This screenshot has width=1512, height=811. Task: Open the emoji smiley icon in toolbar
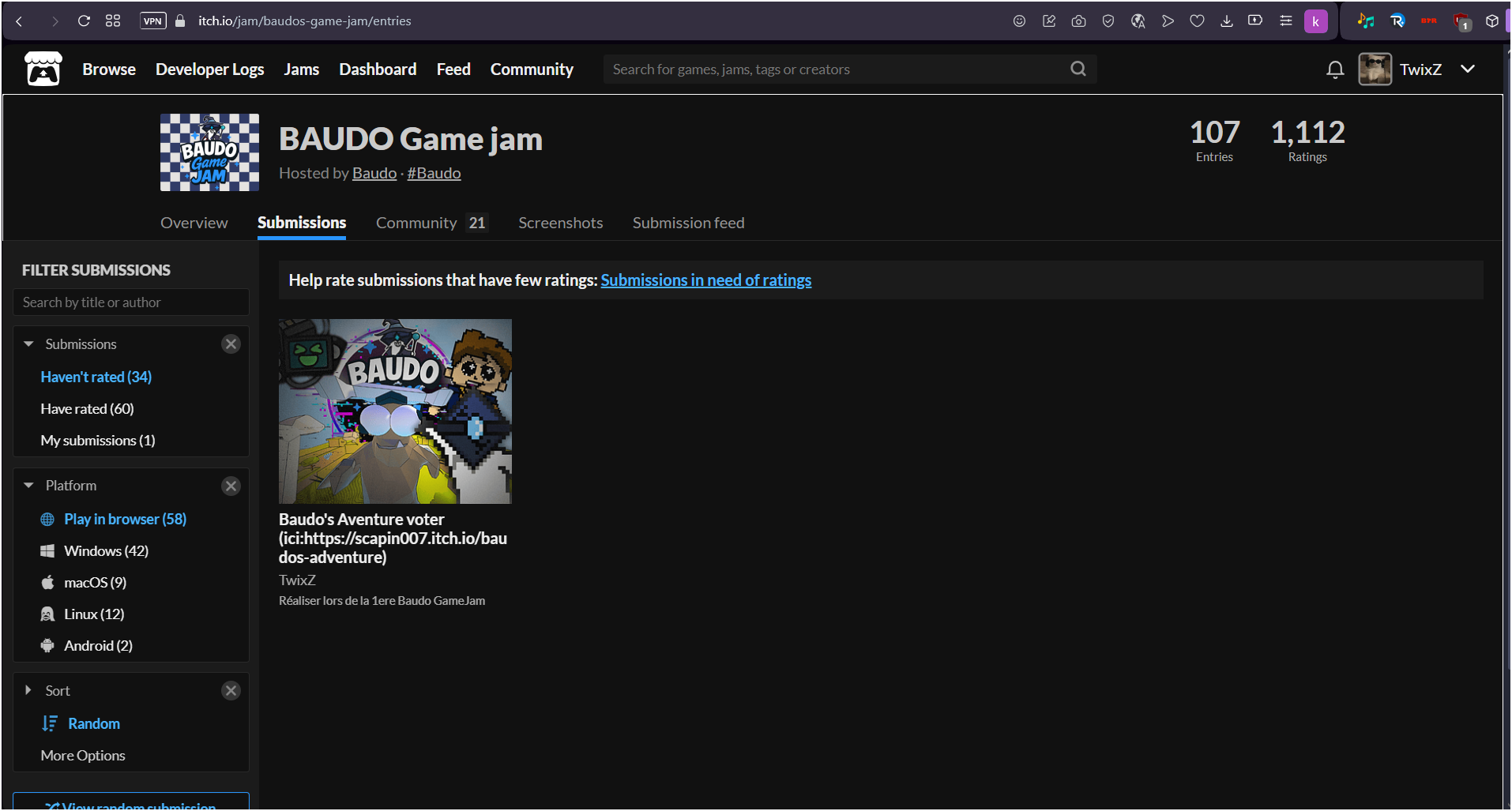(1019, 21)
